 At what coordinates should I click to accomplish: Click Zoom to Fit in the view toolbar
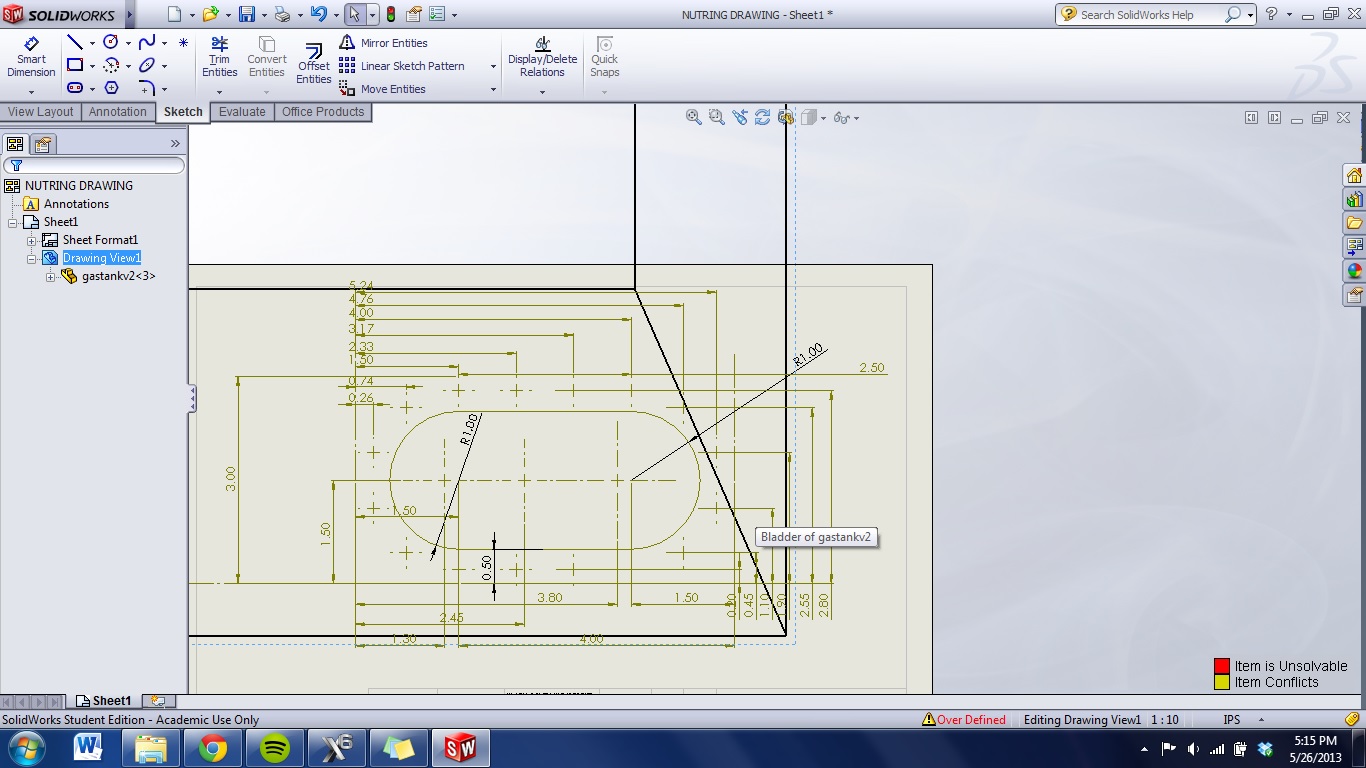click(693, 117)
